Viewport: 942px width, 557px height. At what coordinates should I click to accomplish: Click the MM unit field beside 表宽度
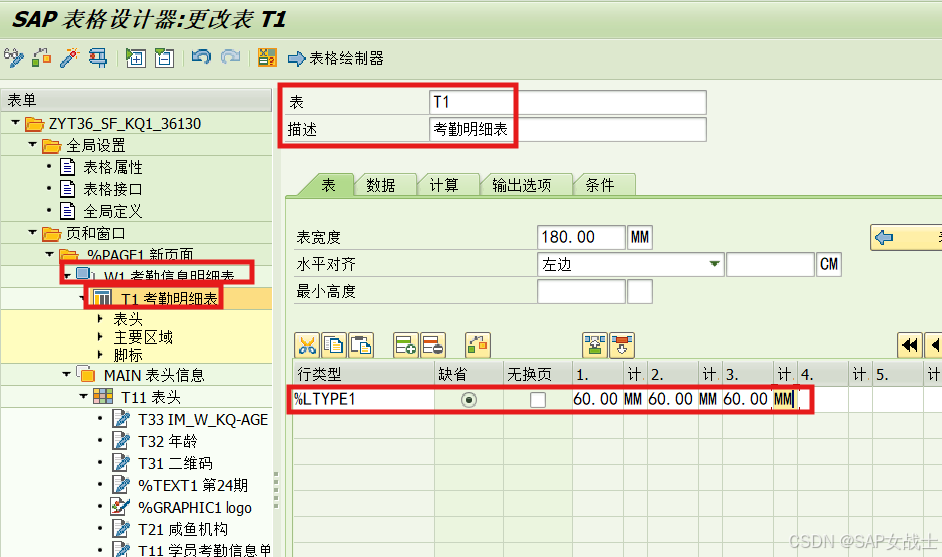point(639,237)
